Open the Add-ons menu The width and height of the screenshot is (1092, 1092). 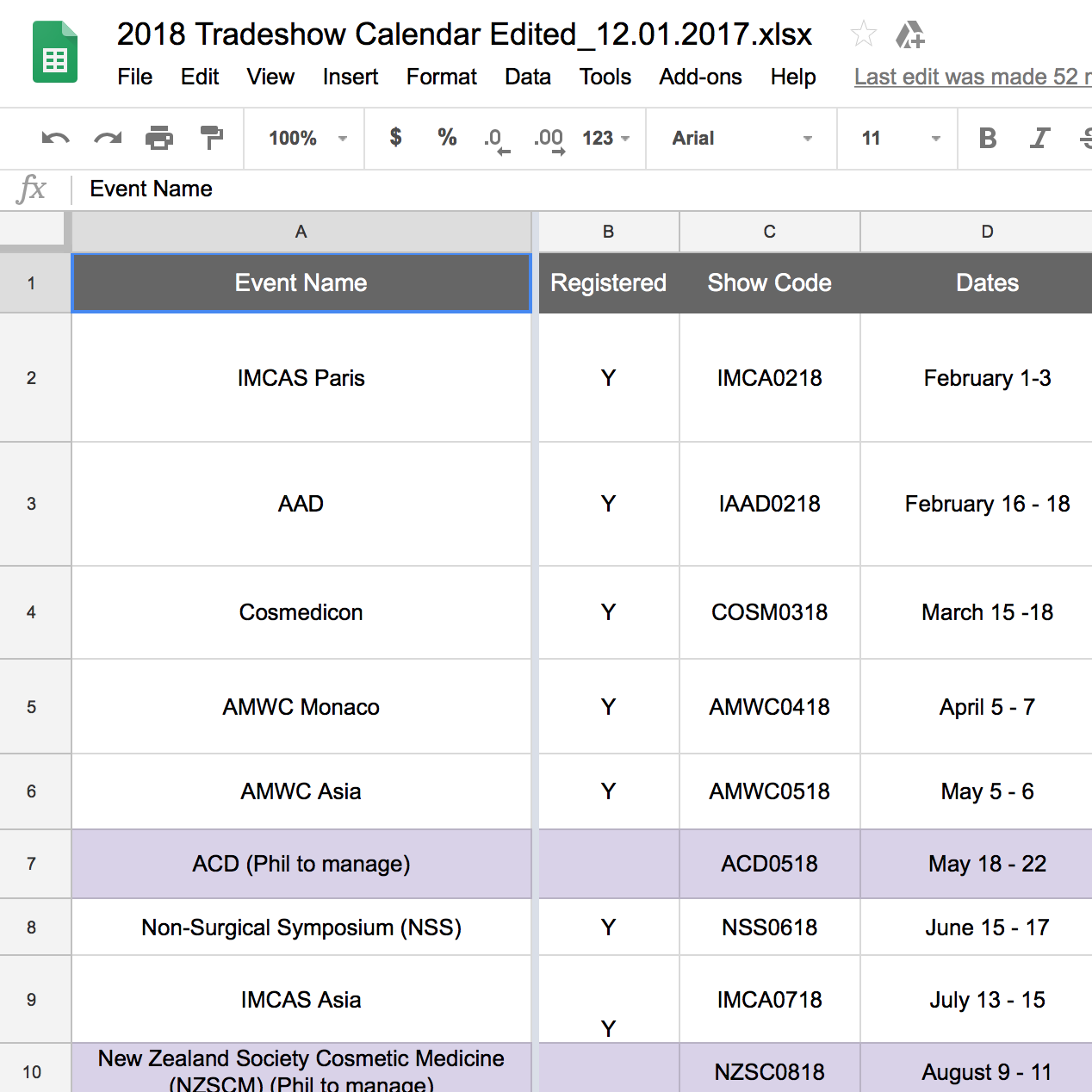(700, 77)
